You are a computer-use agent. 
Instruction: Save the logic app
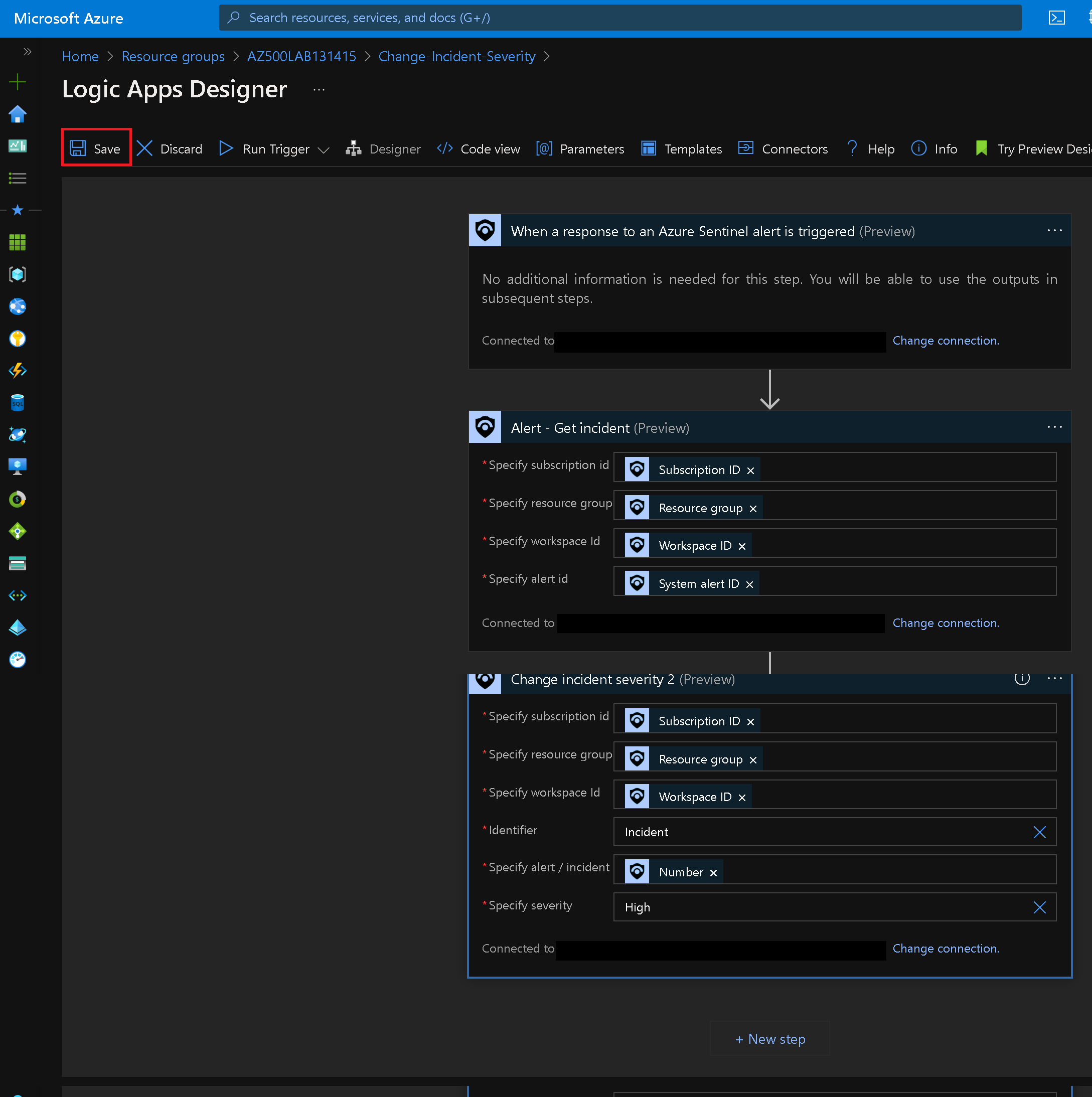(96, 148)
